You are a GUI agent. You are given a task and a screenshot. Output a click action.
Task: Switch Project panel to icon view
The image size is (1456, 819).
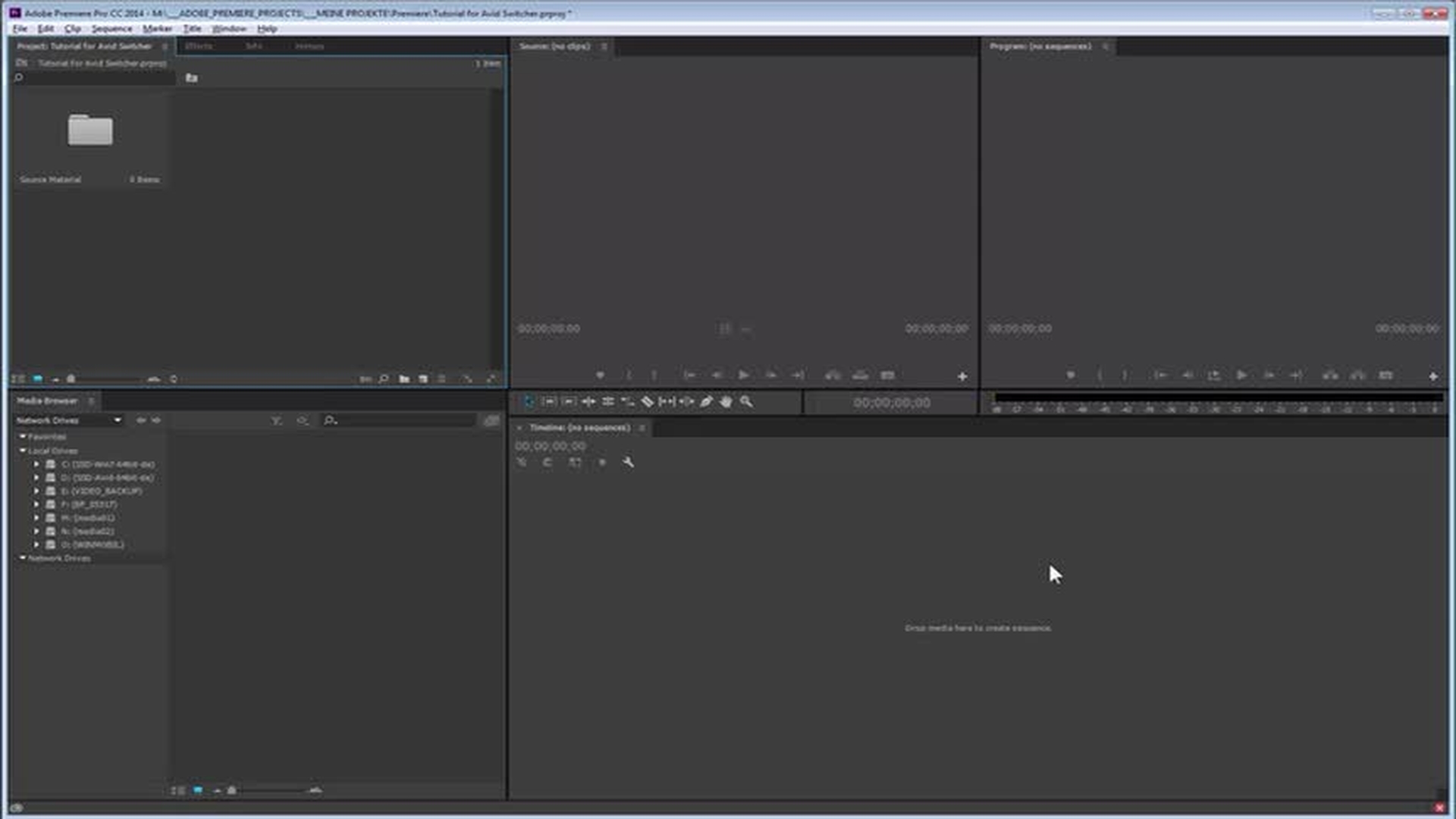(x=37, y=378)
